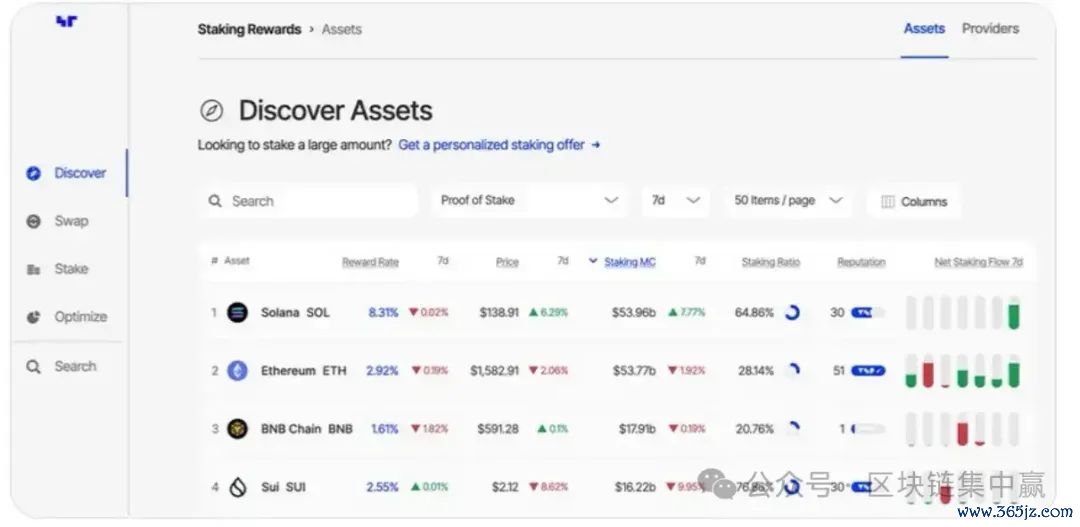This screenshot has height=527, width=1080.
Task: Click the Staking Rewards logo icon
Action: click(x=67, y=21)
